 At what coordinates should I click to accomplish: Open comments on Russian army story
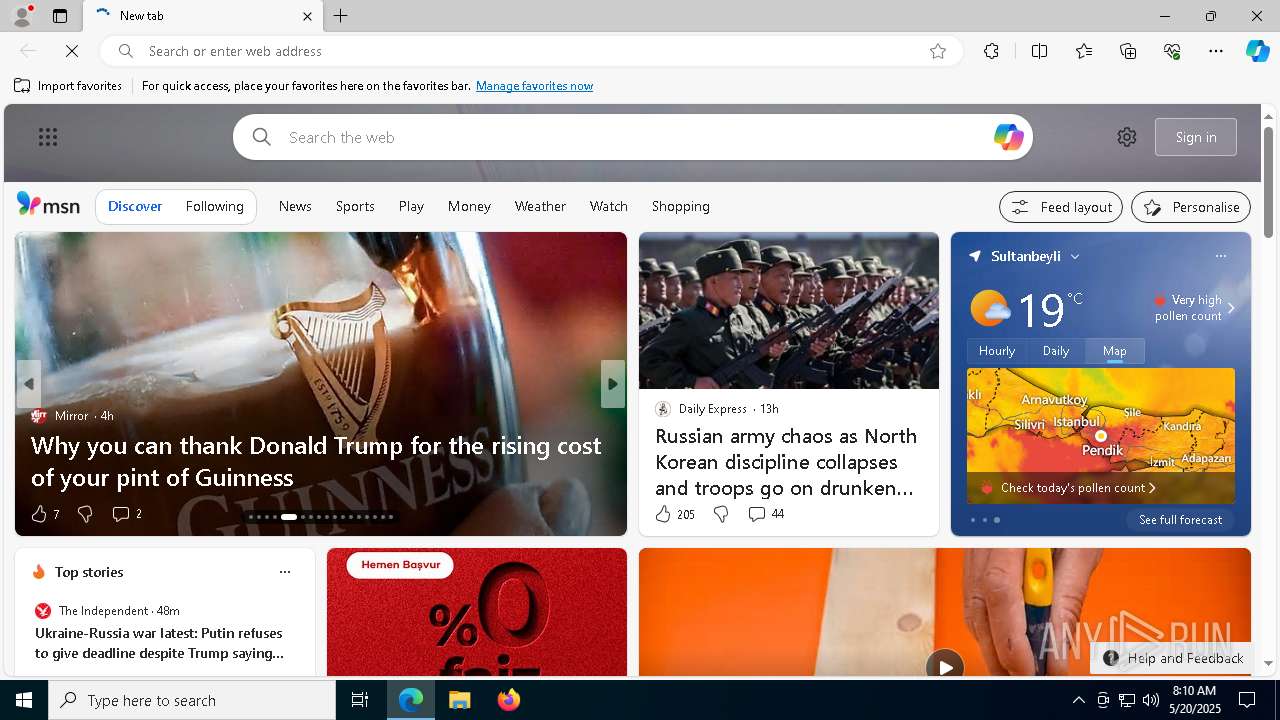766,514
